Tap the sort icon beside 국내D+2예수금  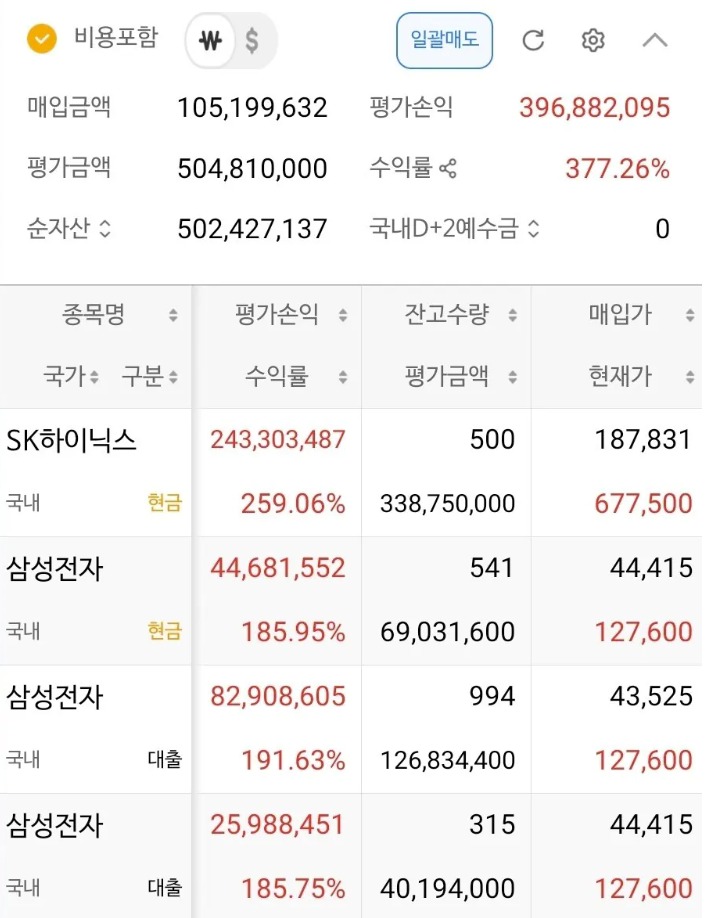[x=532, y=228]
